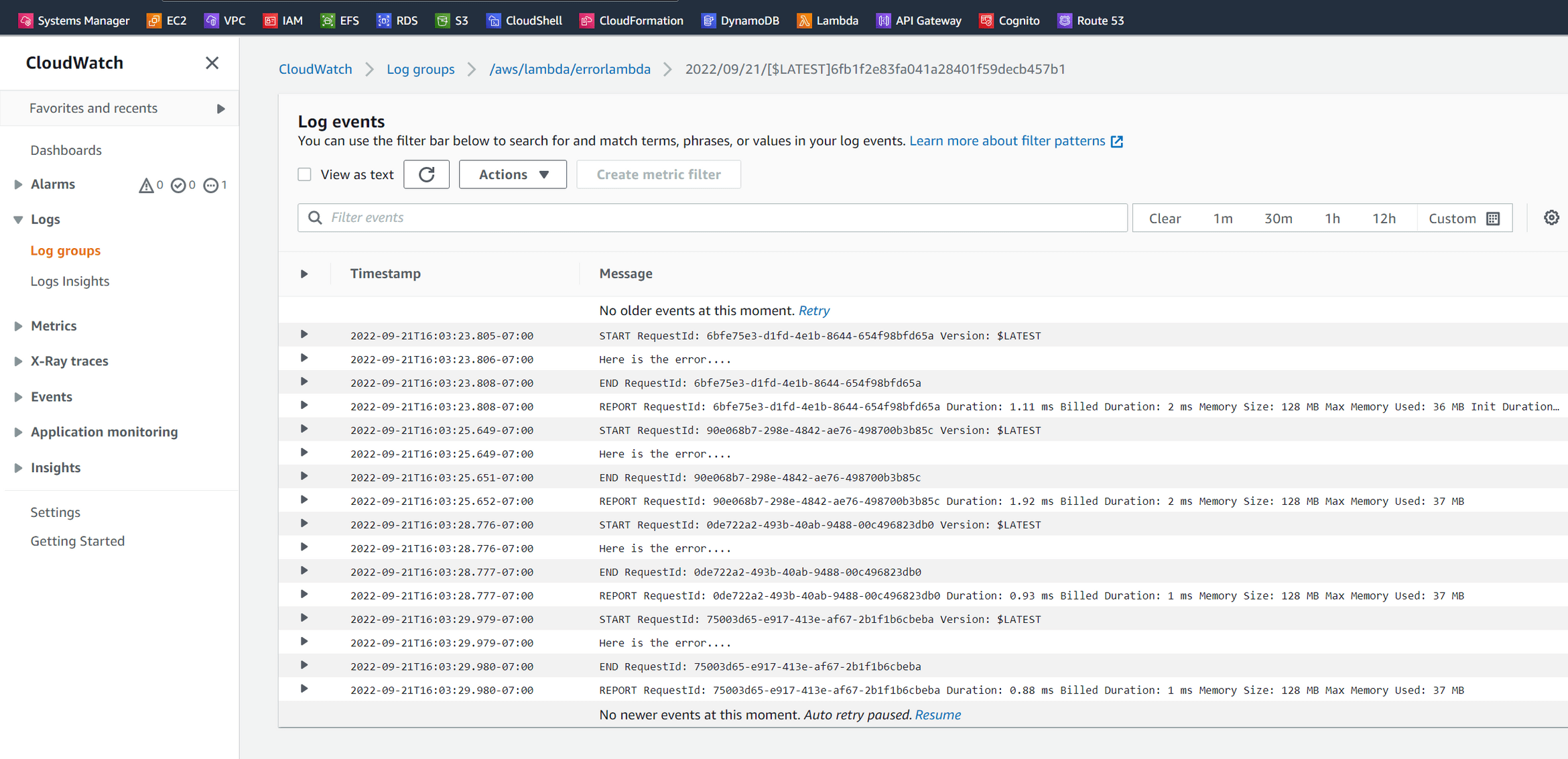Open log events display settings gear
The width and height of the screenshot is (1568, 759).
click(1551, 217)
